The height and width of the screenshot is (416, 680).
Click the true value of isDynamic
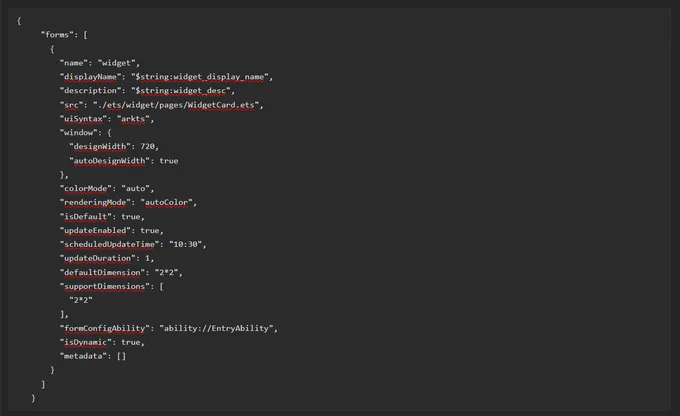pyautogui.click(x=131, y=342)
